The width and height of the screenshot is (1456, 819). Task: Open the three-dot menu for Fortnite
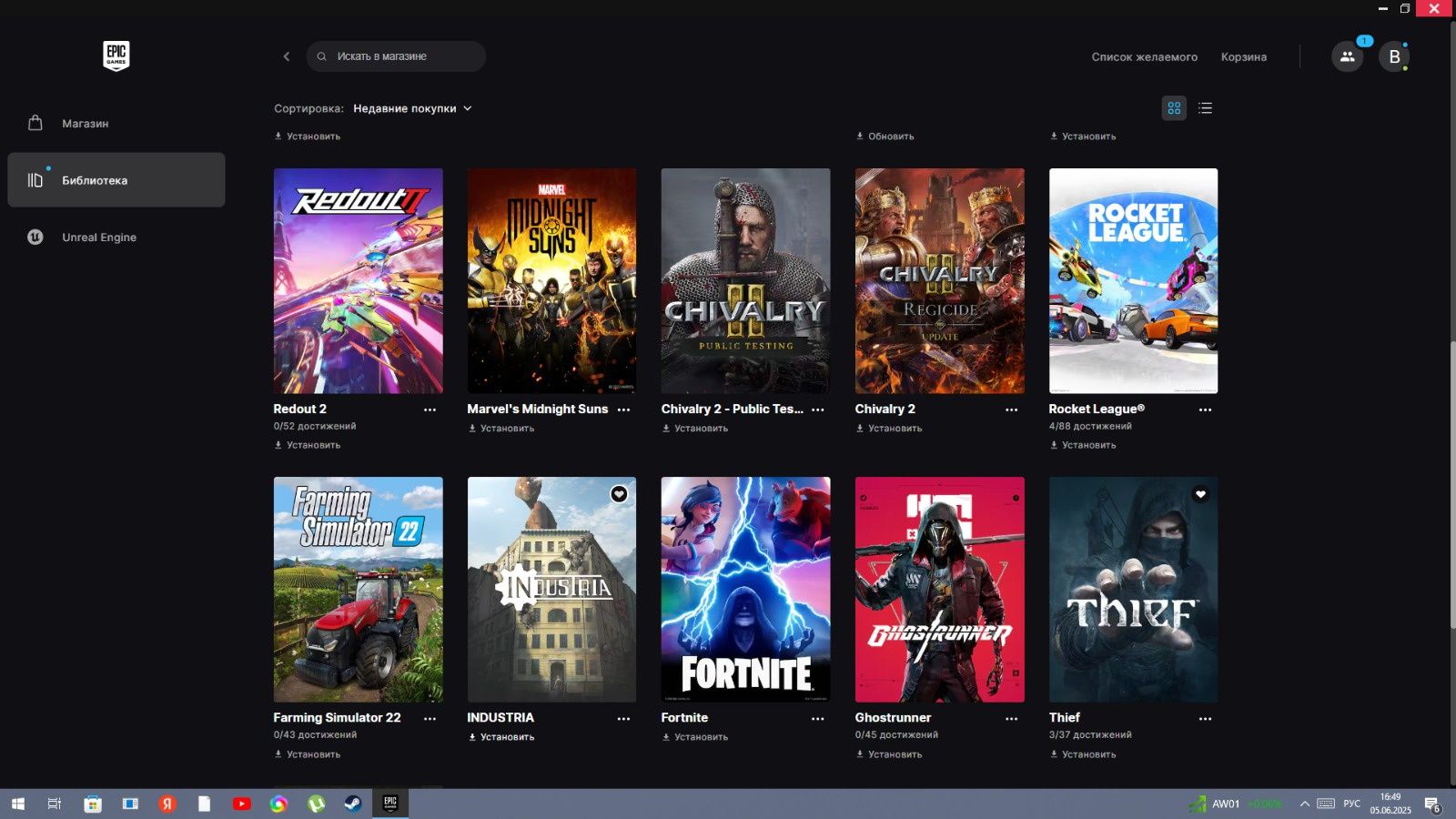pyautogui.click(x=817, y=718)
